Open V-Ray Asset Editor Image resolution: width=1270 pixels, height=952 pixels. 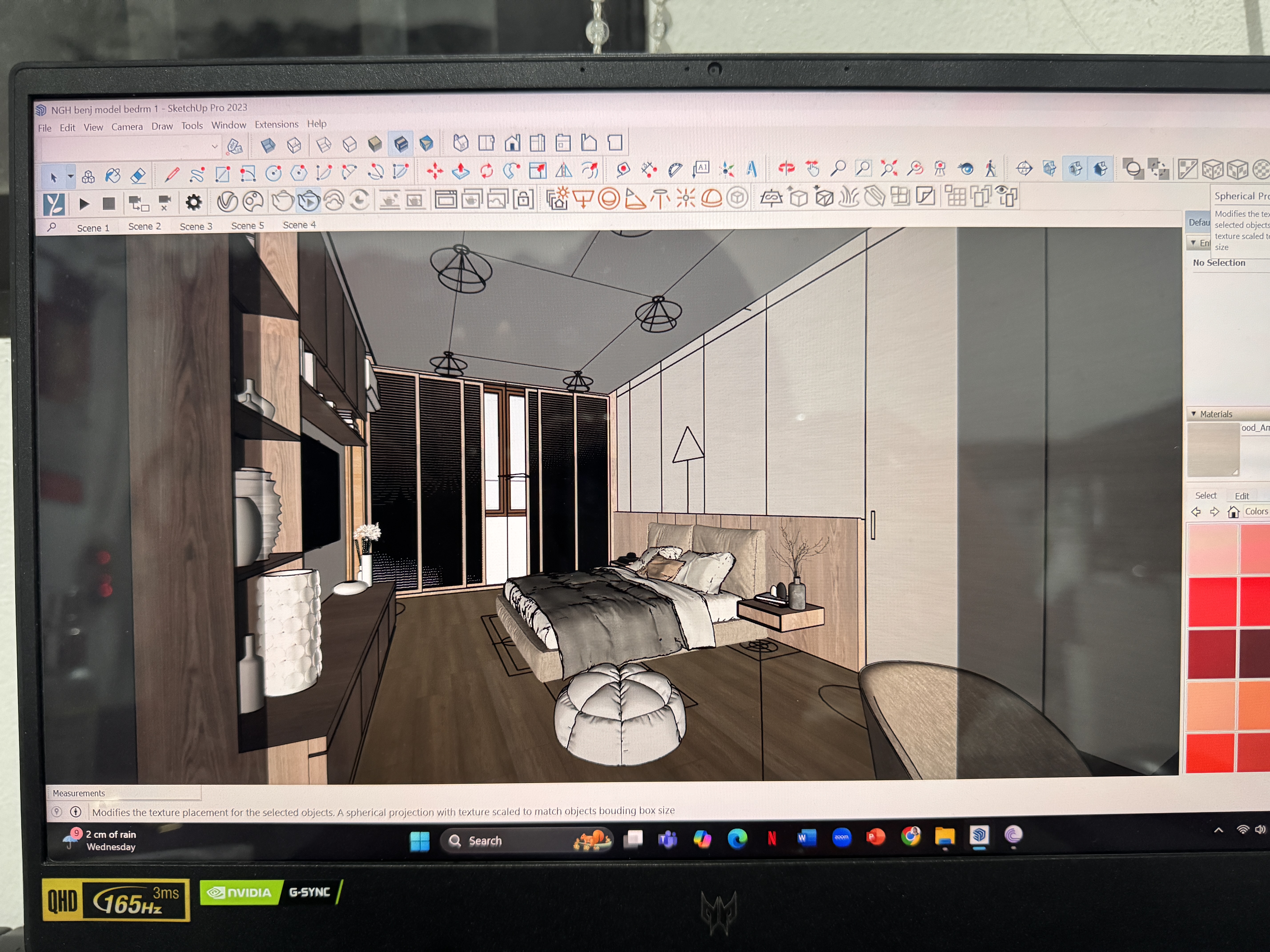[x=227, y=201]
